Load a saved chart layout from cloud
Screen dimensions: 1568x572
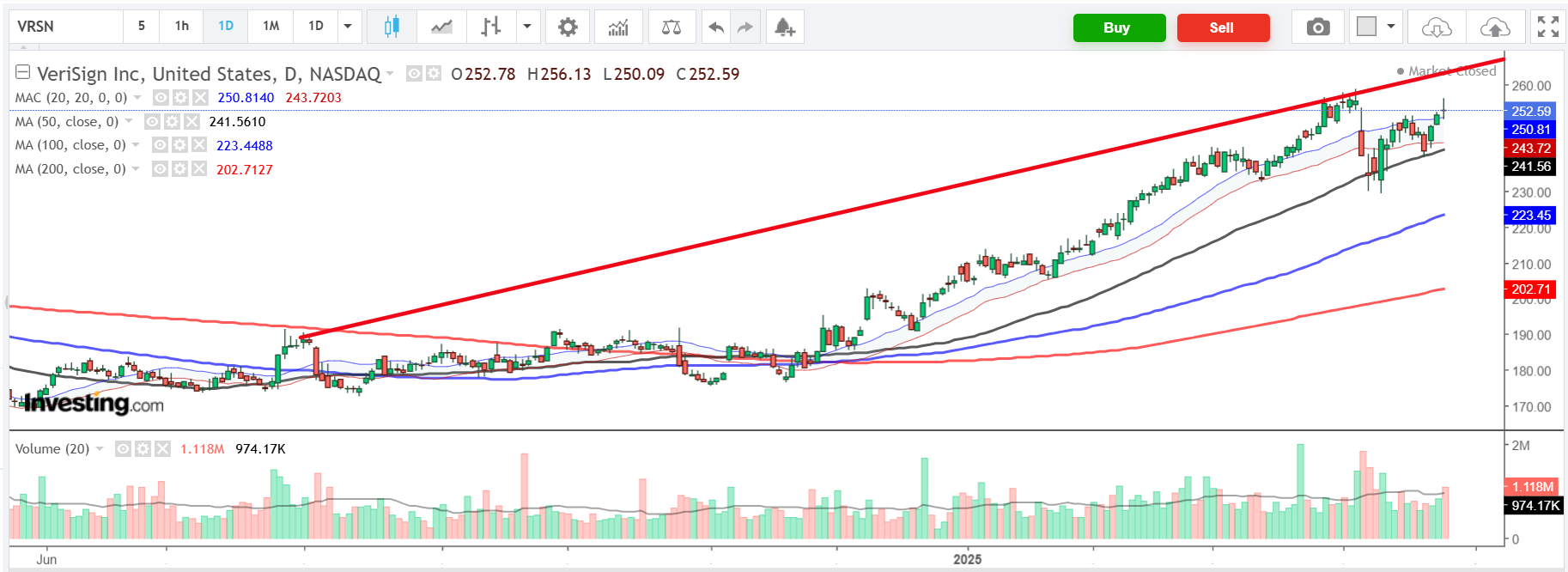click(x=1437, y=27)
